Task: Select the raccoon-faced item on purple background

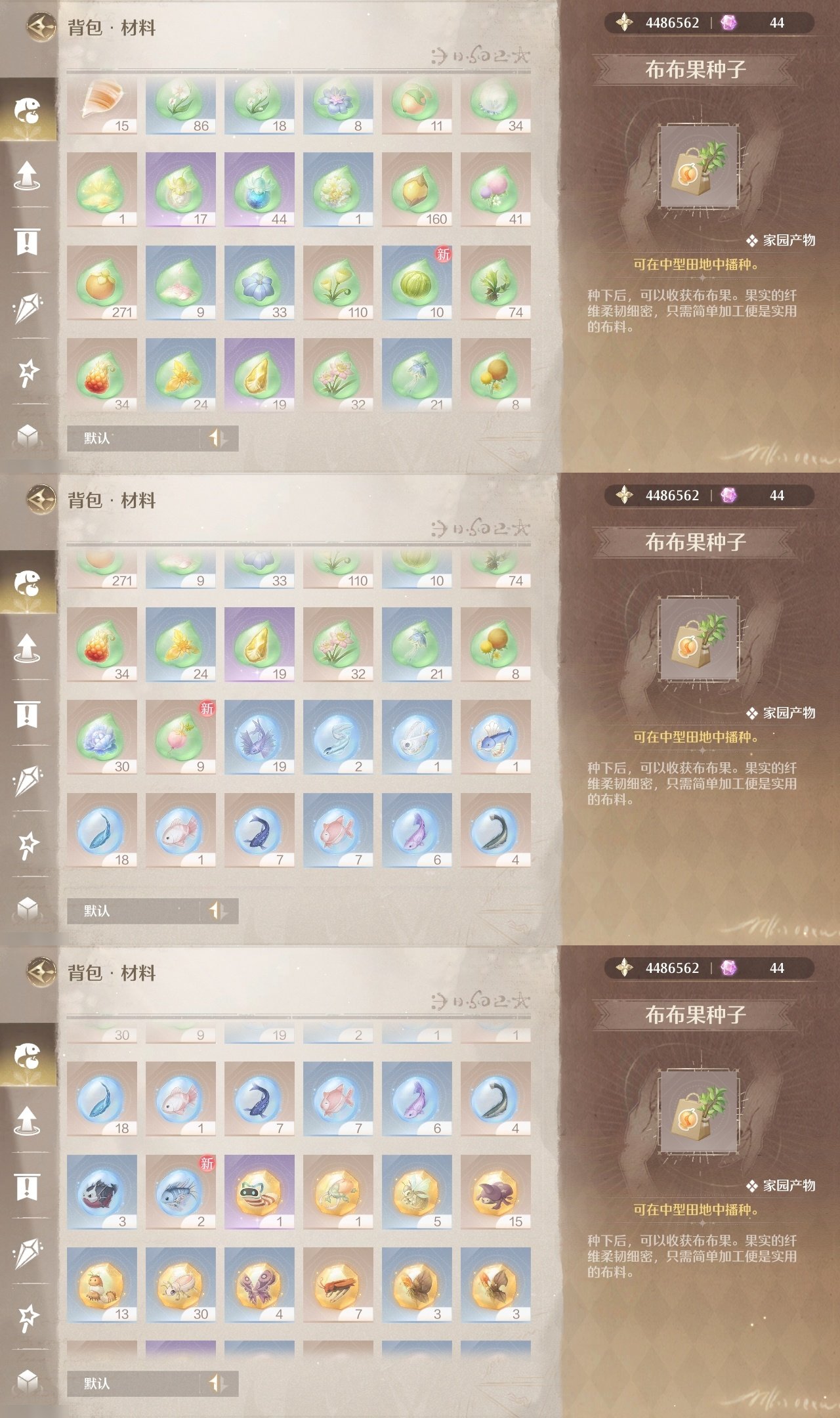Action: [259, 1192]
